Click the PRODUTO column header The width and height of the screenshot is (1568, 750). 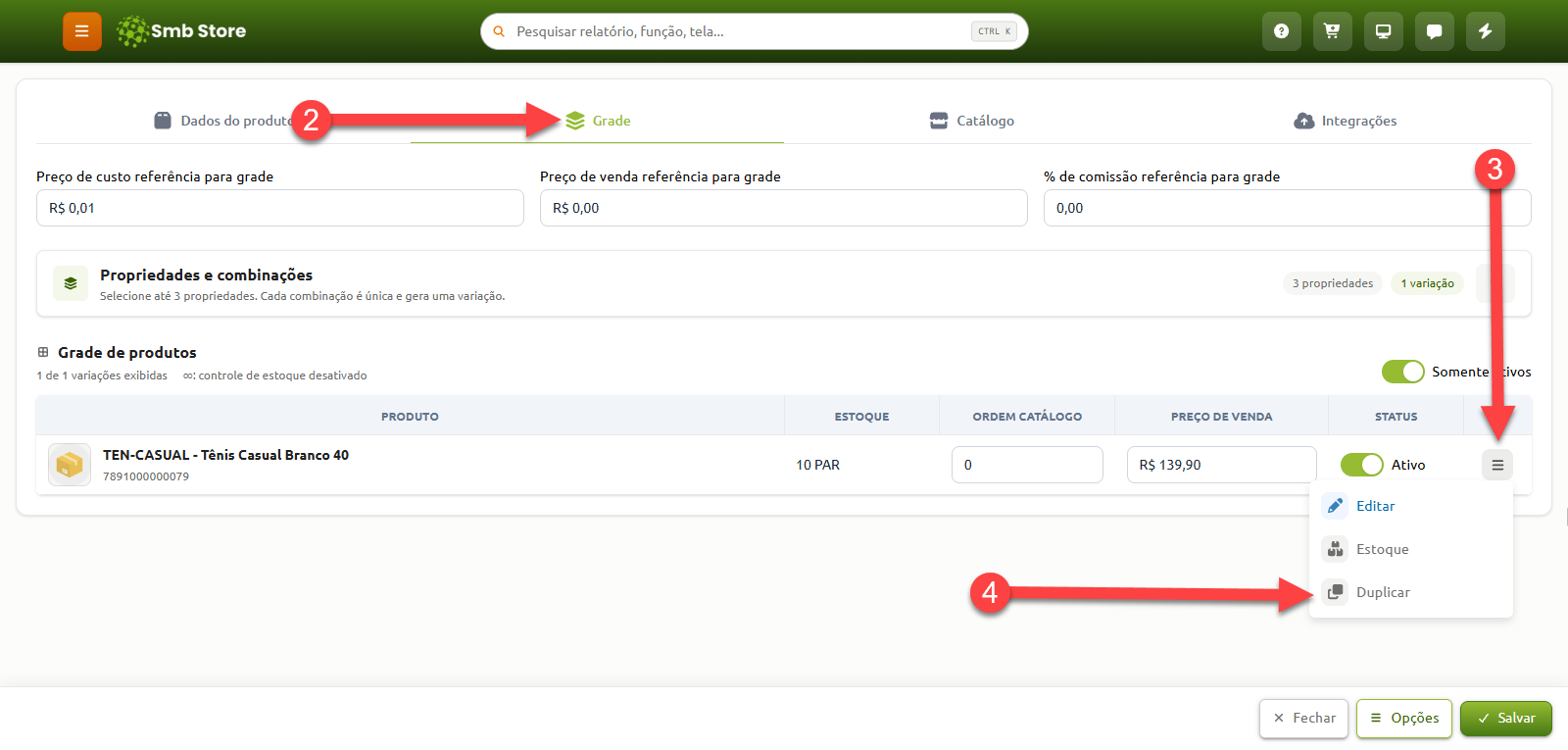[x=410, y=417]
